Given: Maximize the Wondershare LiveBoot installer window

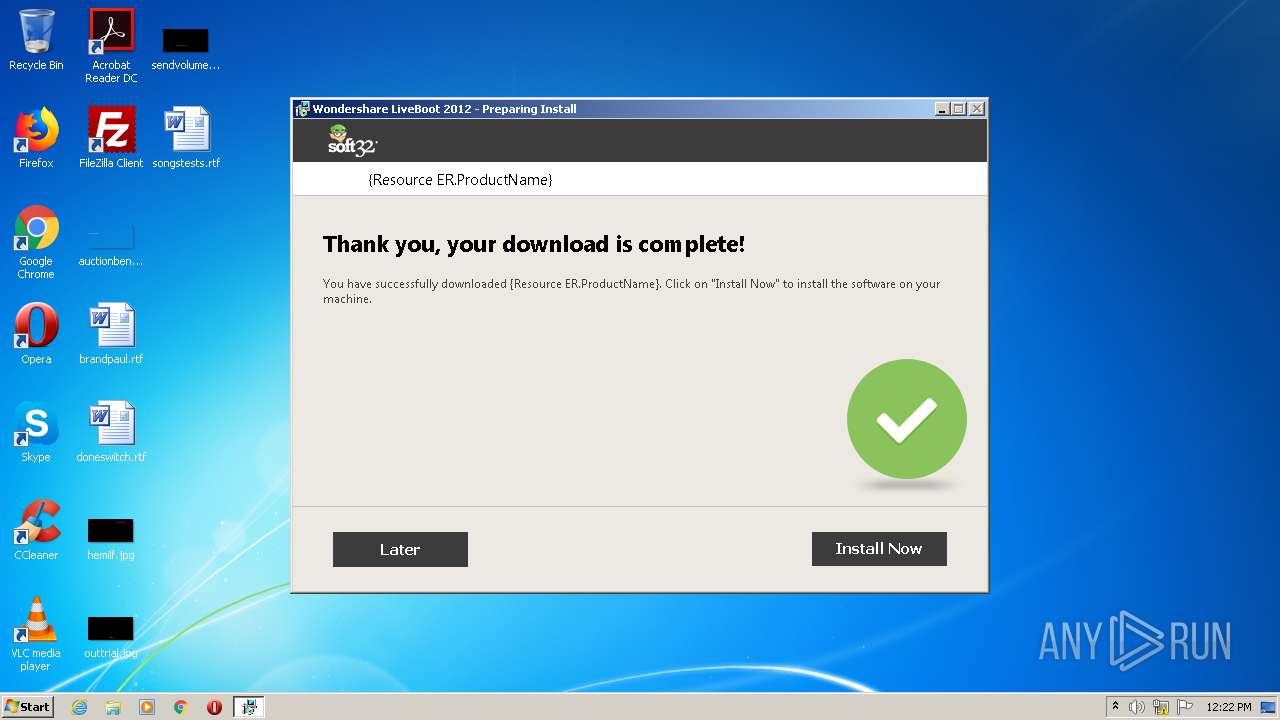Looking at the screenshot, I should (959, 109).
